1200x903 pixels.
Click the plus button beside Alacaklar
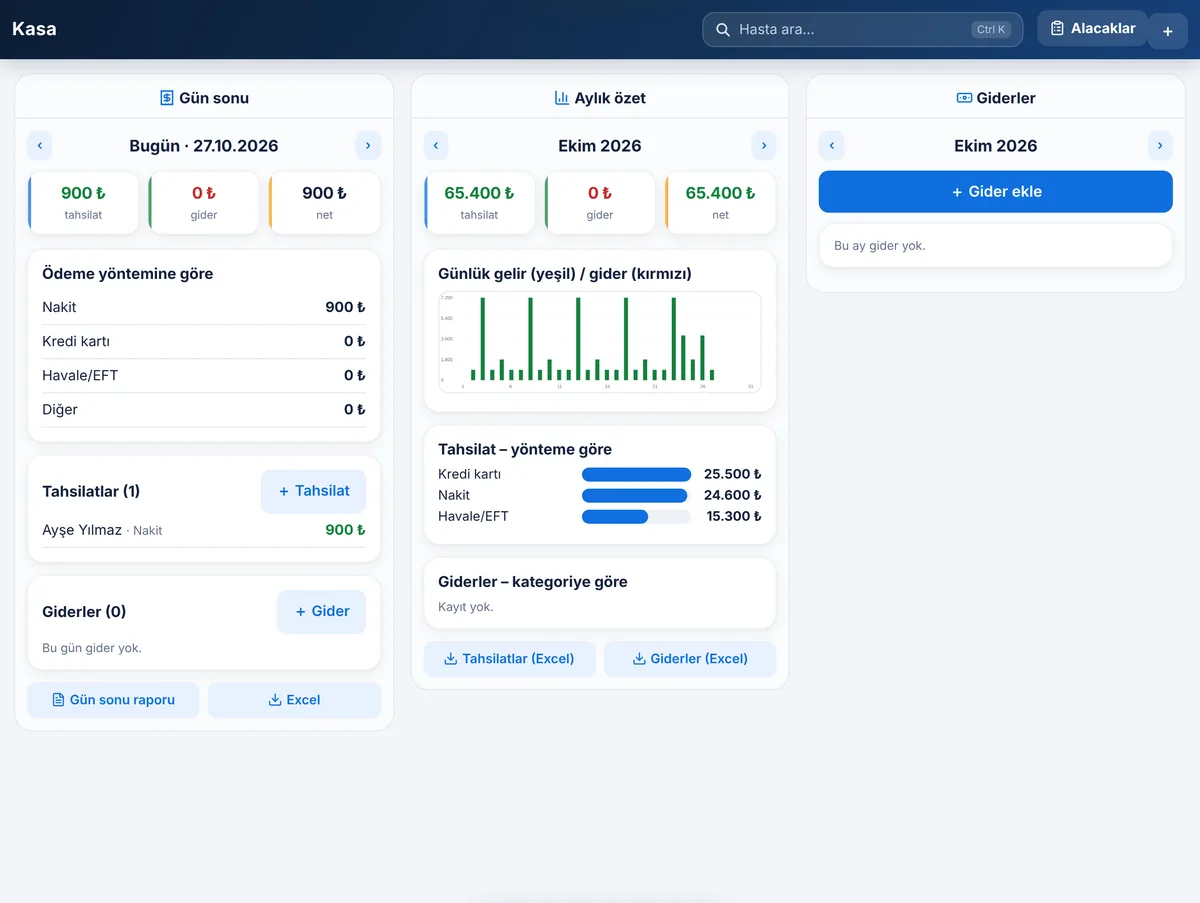(x=1167, y=31)
